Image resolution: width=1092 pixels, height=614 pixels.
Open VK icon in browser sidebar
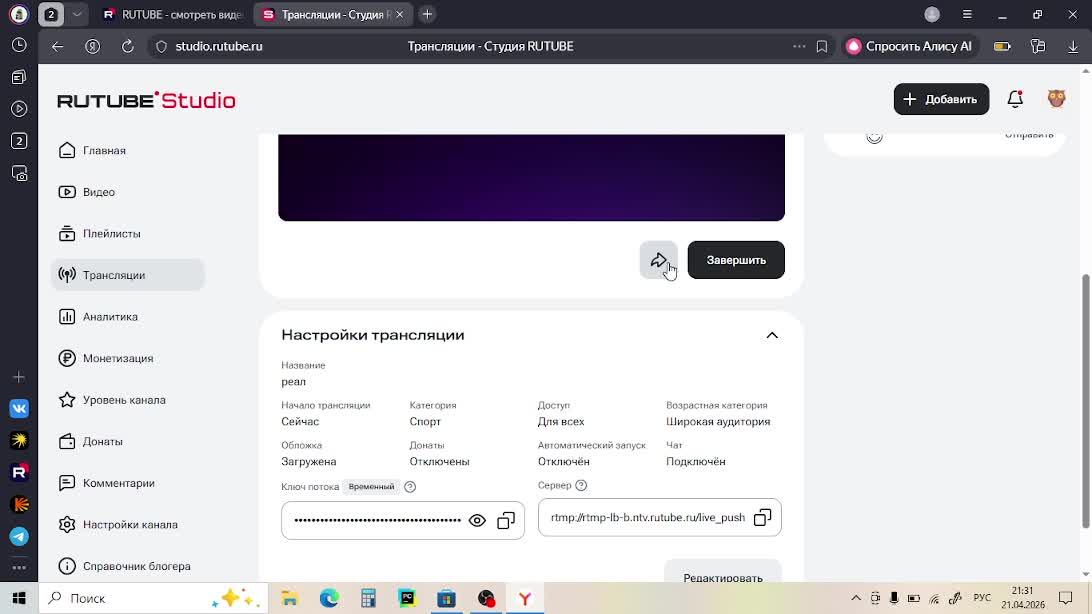pos(19,409)
